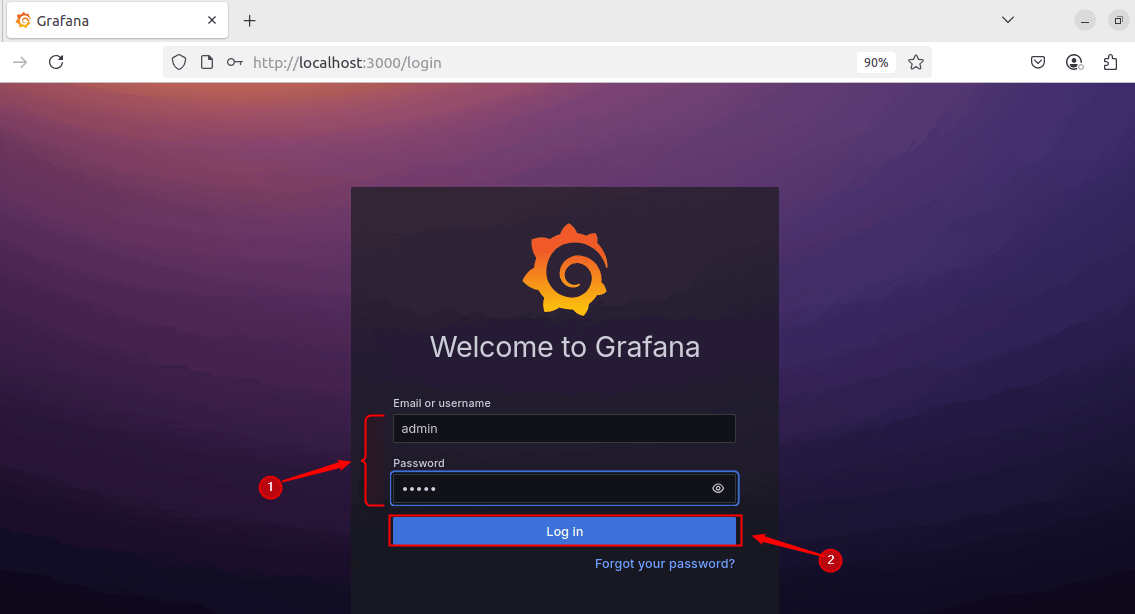Open the Forgot your password link
Viewport: 1135px width, 614px height.
click(x=664, y=564)
